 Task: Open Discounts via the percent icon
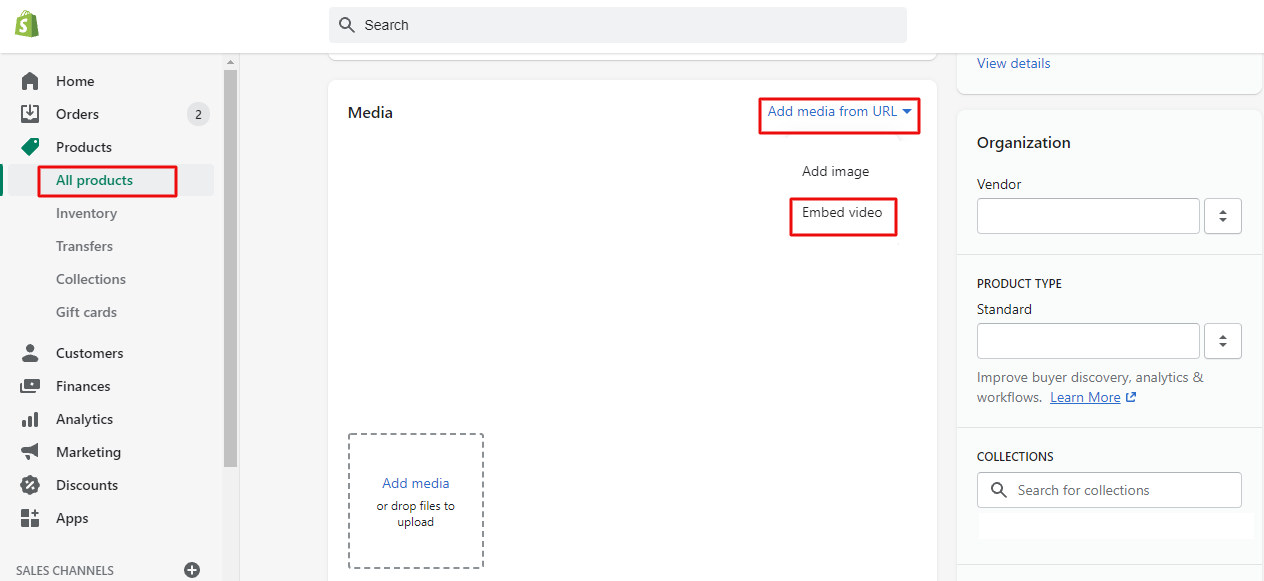(x=30, y=484)
